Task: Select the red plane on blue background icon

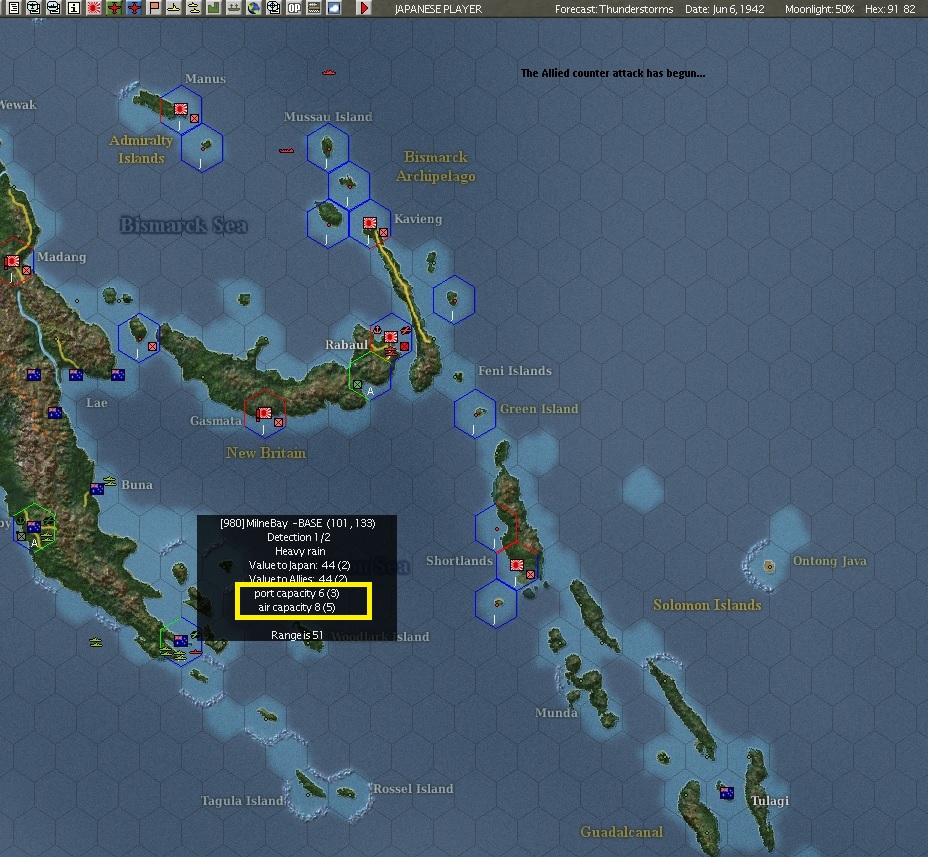Action: [134, 8]
